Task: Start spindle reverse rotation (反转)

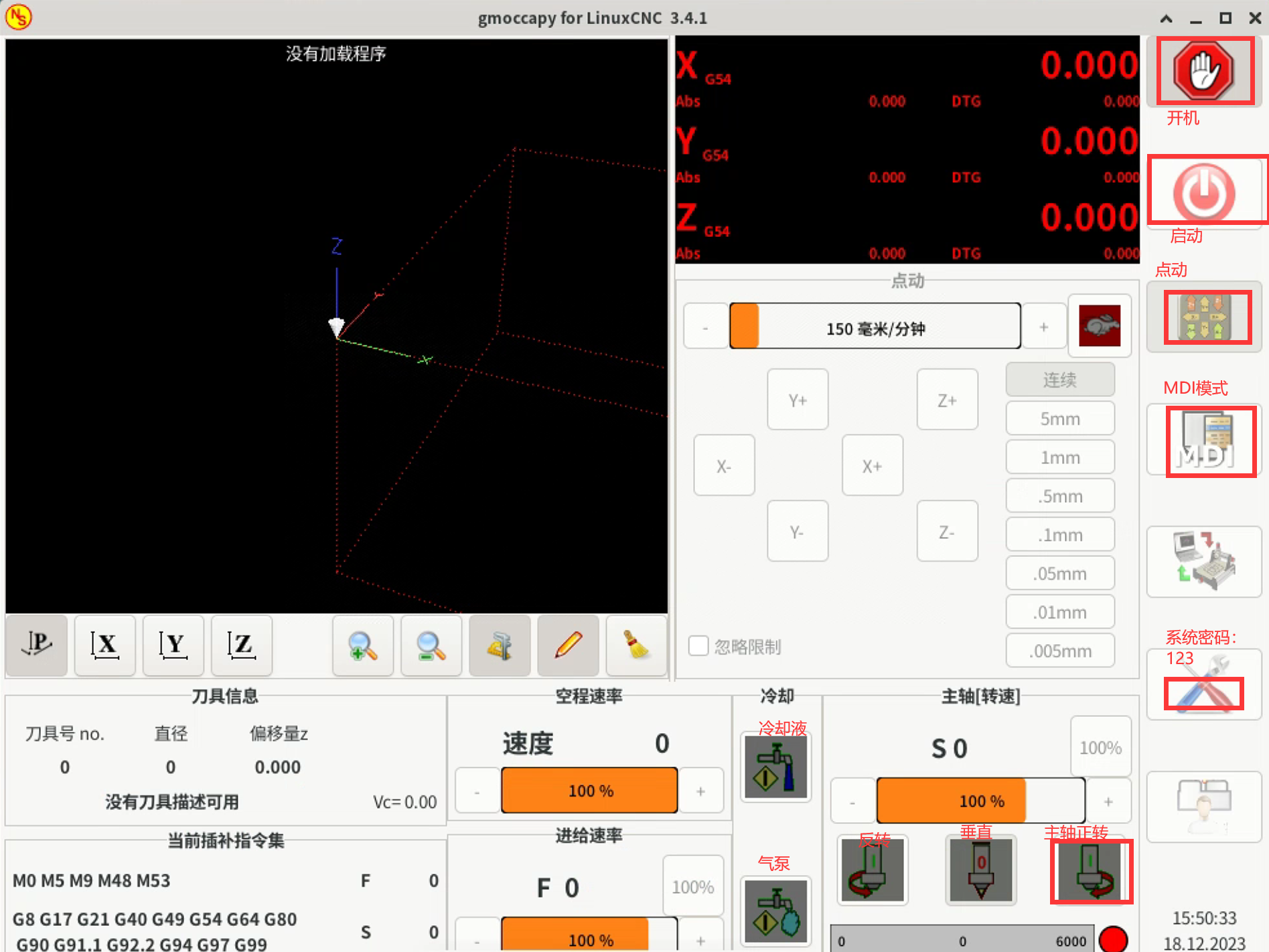Action: [872, 871]
